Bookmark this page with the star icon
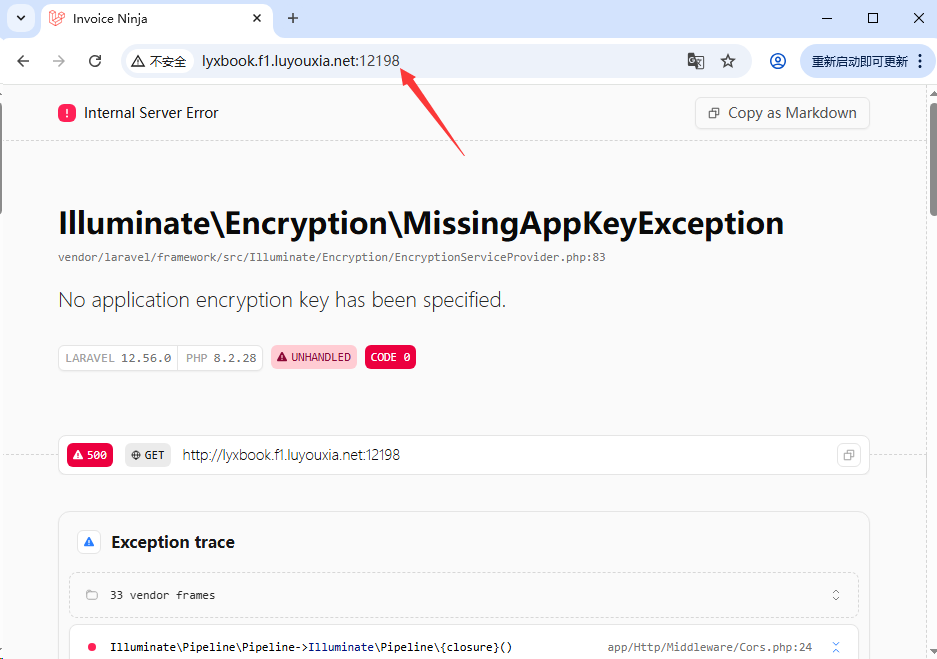The height and width of the screenshot is (659, 937). click(728, 61)
